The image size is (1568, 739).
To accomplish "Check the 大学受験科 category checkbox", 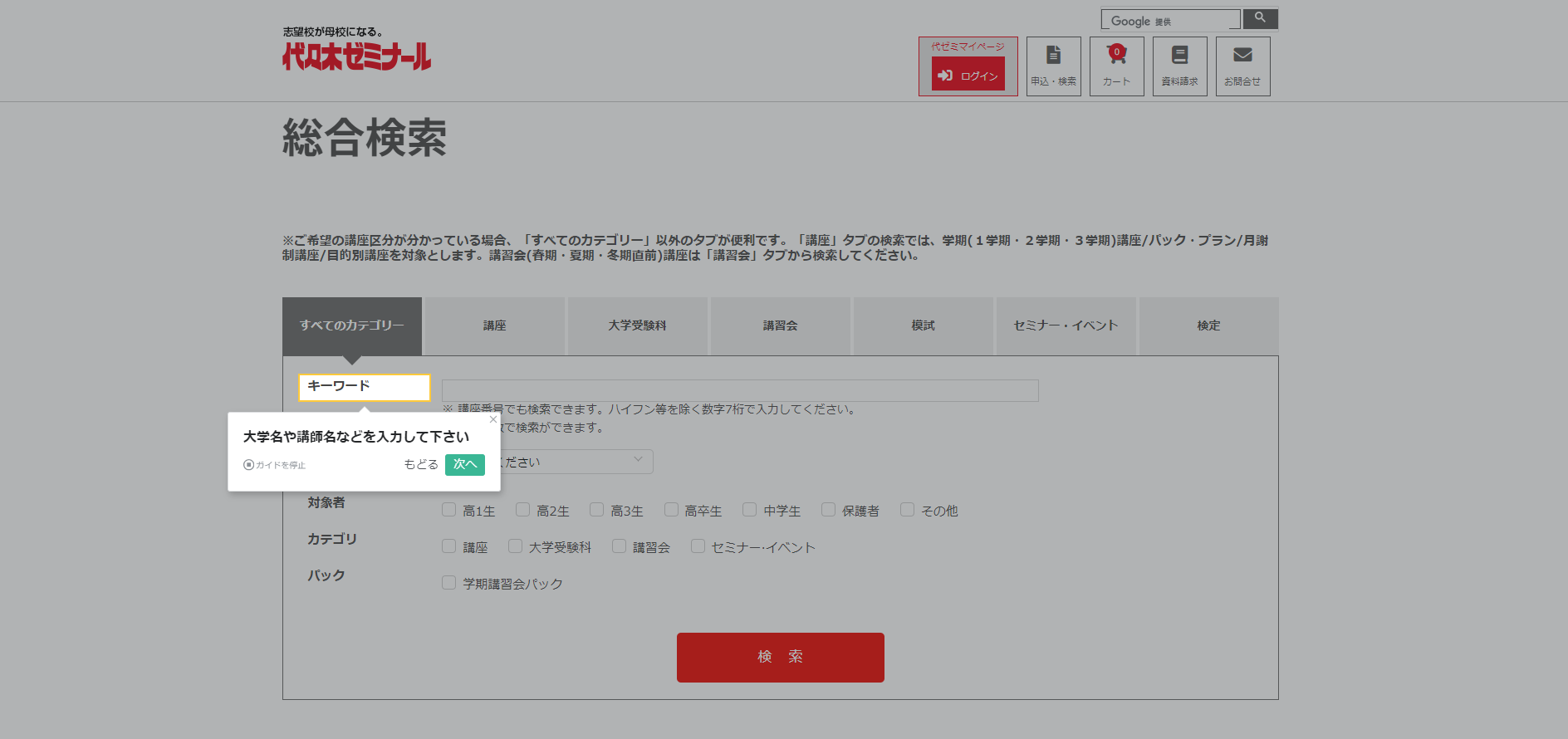I will tap(516, 546).
